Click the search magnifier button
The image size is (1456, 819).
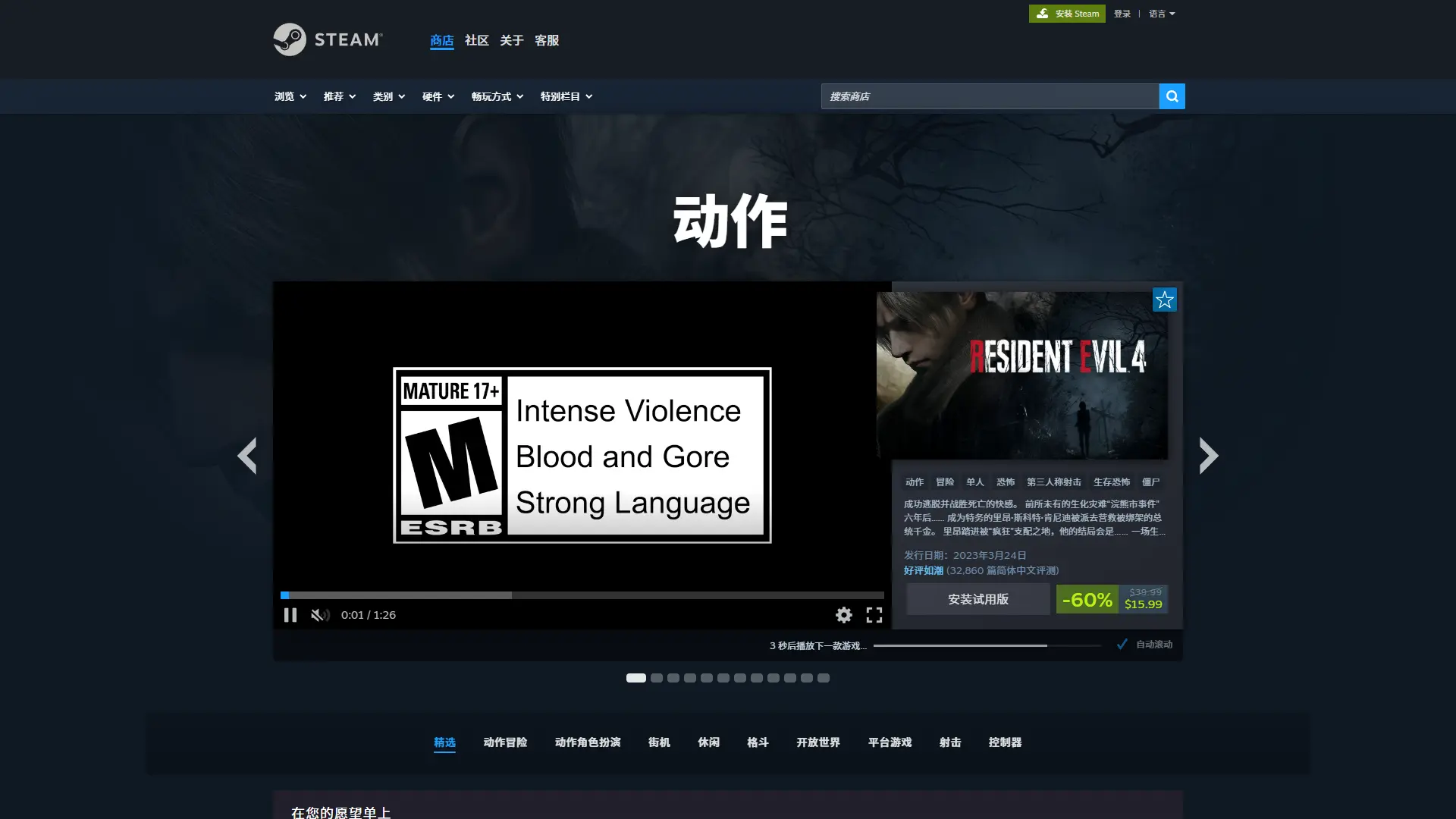[1172, 96]
